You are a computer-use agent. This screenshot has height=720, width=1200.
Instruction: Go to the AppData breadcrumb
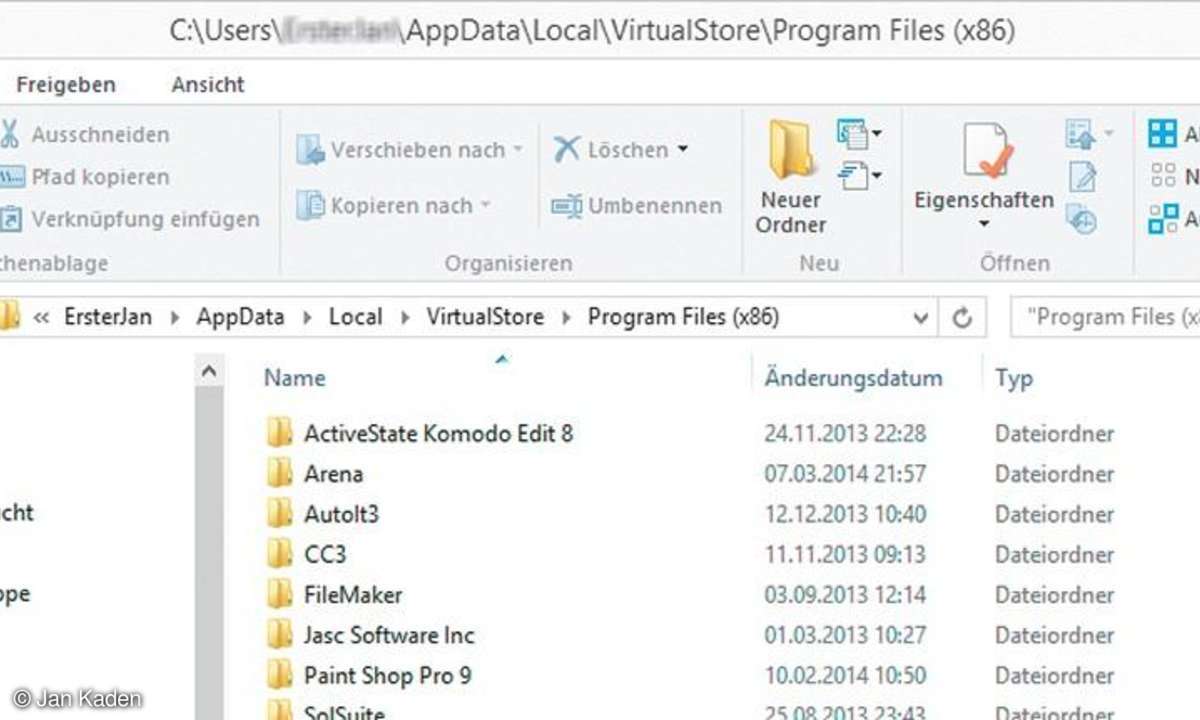(x=240, y=318)
